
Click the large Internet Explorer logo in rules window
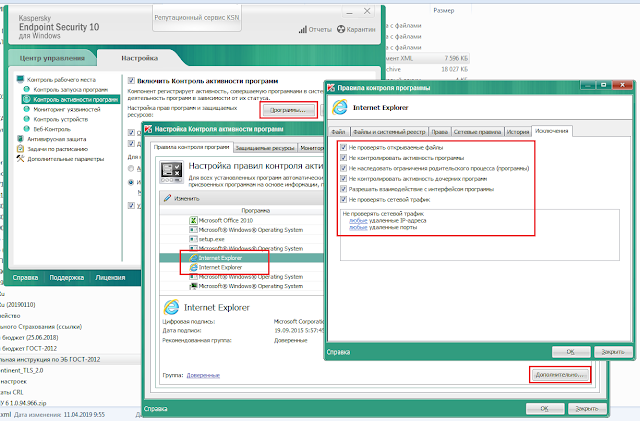[x=340, y=107]
